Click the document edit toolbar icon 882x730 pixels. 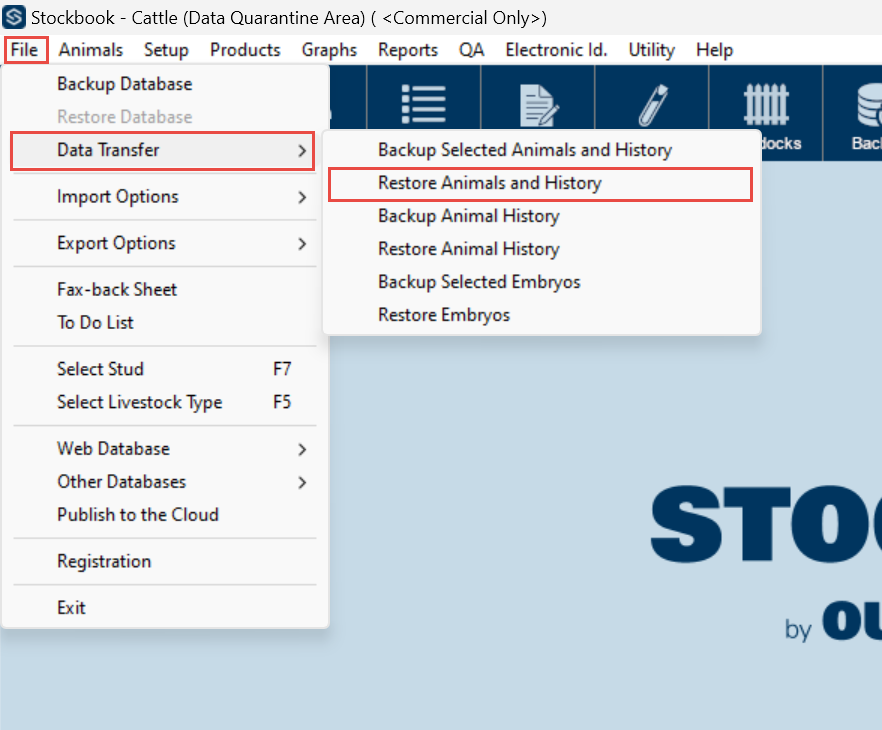(538, 105)
